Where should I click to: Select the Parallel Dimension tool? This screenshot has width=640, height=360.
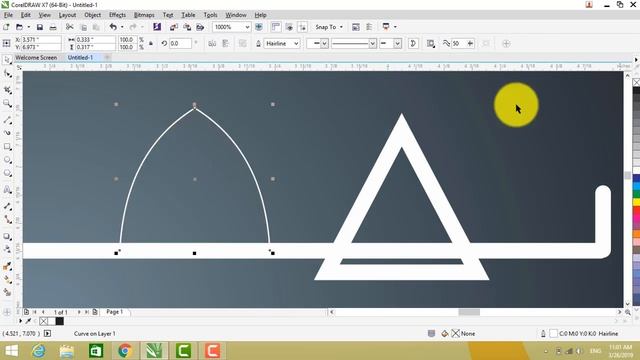7,206
